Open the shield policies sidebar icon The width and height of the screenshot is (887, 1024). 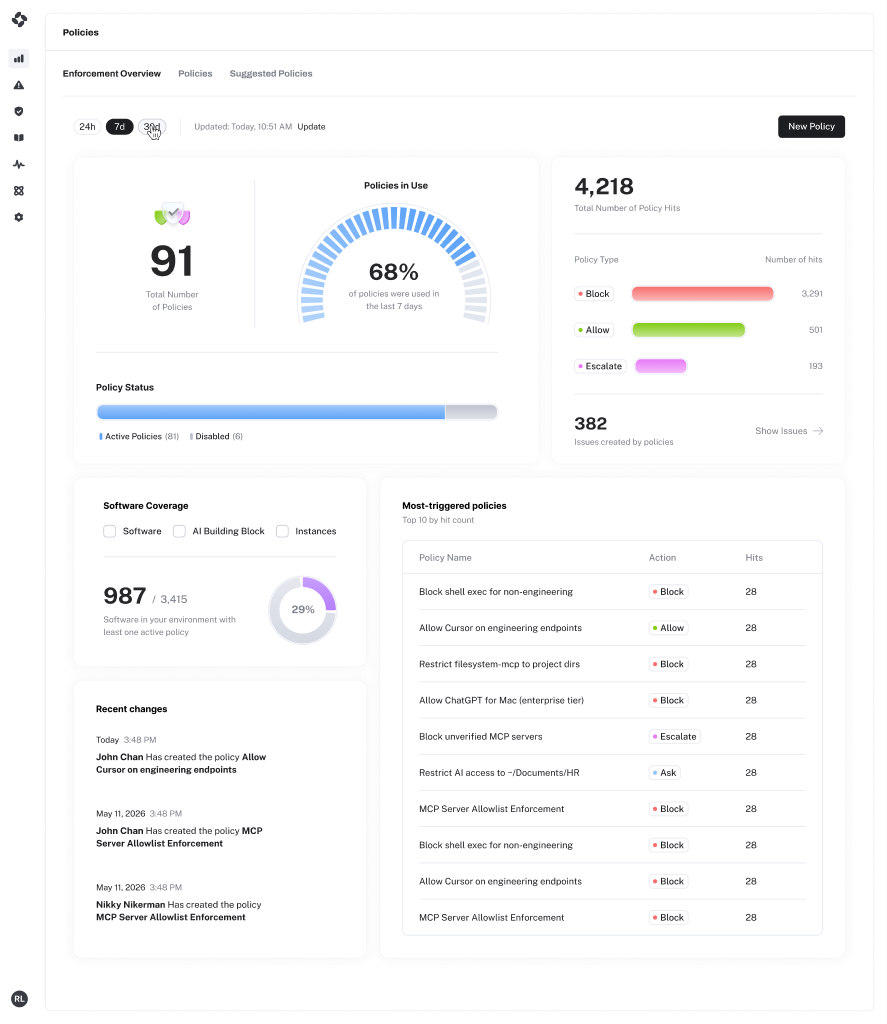click(x=19, y=112)
